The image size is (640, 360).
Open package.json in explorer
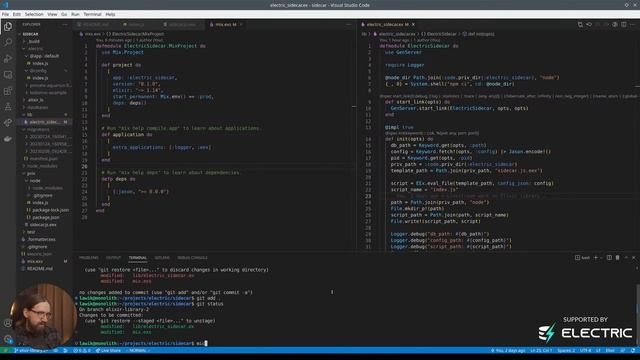46,217
